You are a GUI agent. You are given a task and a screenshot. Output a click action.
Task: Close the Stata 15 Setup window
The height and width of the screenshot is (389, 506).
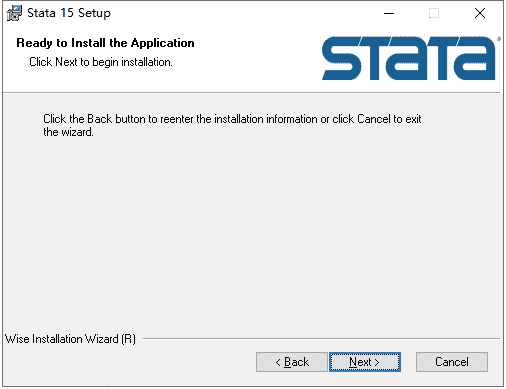pos(480,13)
